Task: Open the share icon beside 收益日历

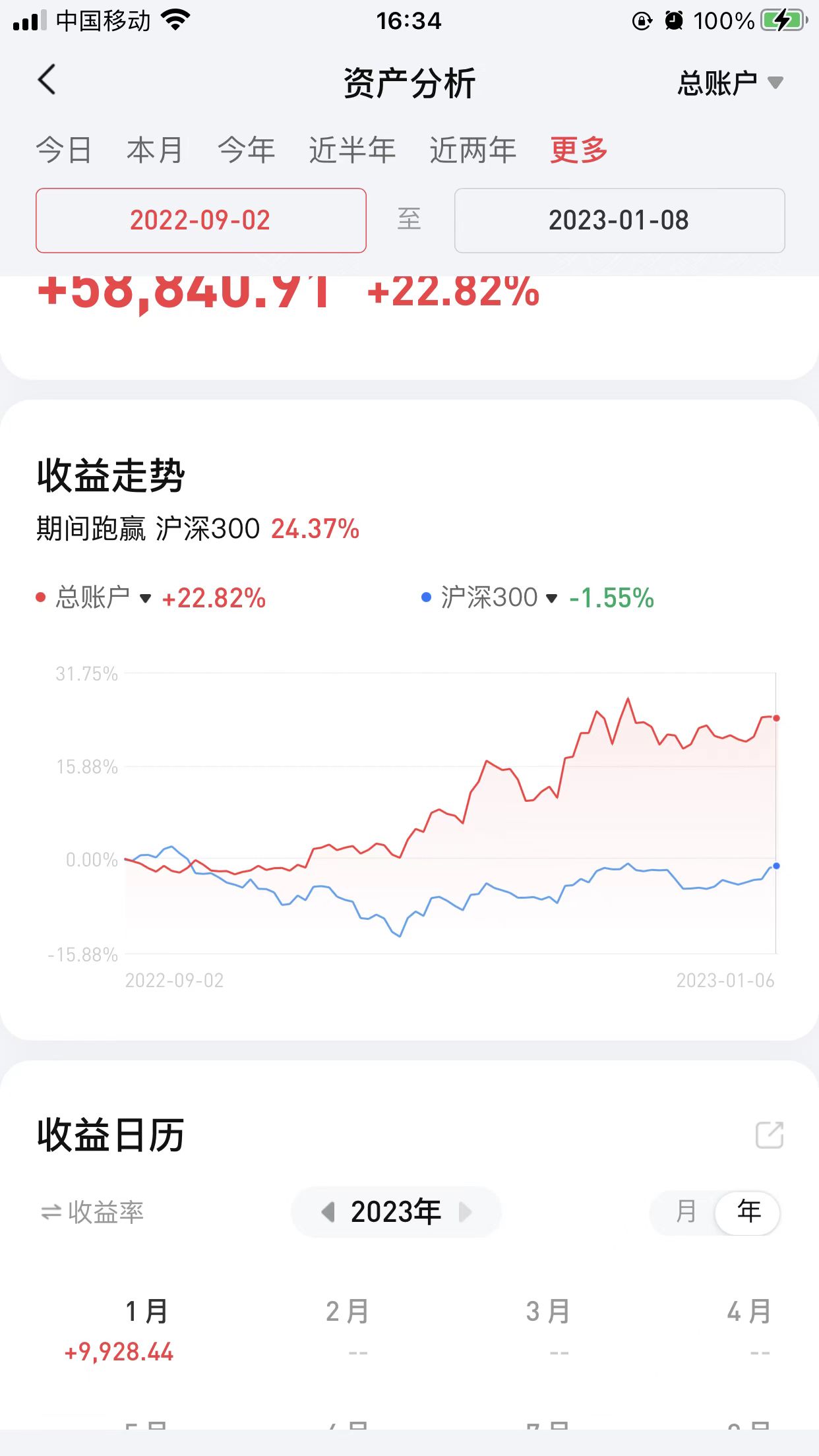Action: (x=769, y=1135)
